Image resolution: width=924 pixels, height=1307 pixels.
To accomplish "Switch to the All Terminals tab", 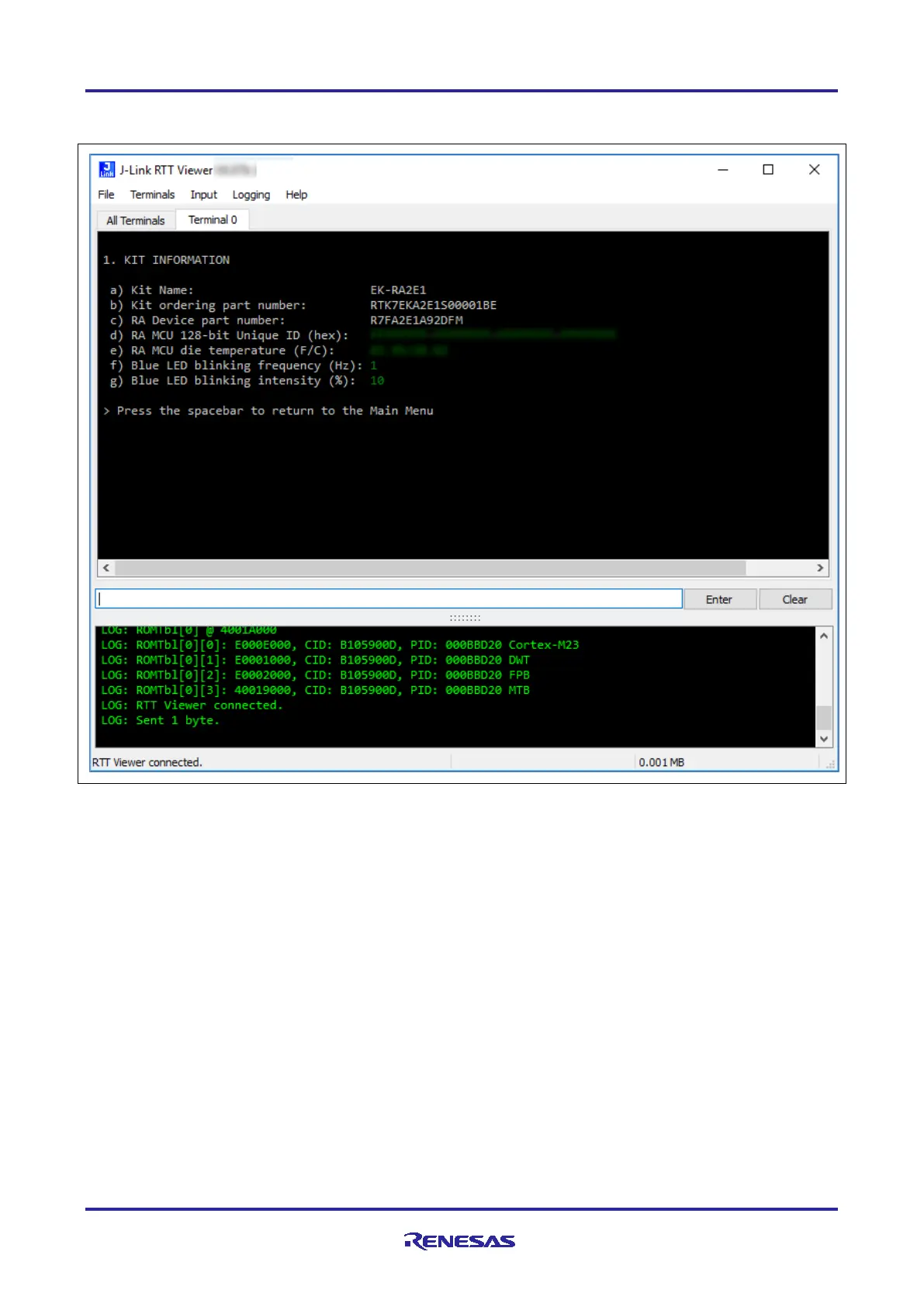I will click(x=136, y=220).
